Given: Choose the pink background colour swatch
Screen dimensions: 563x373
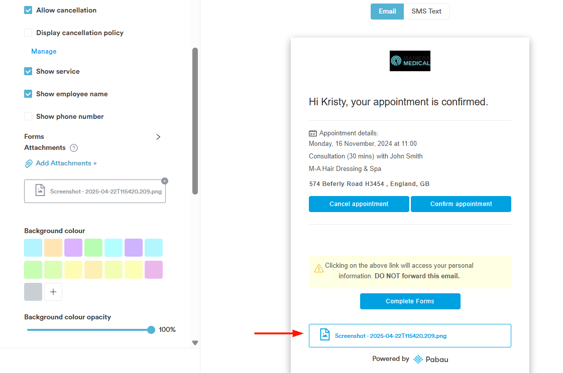Looking at the screenshot, I should pos(154,270).
